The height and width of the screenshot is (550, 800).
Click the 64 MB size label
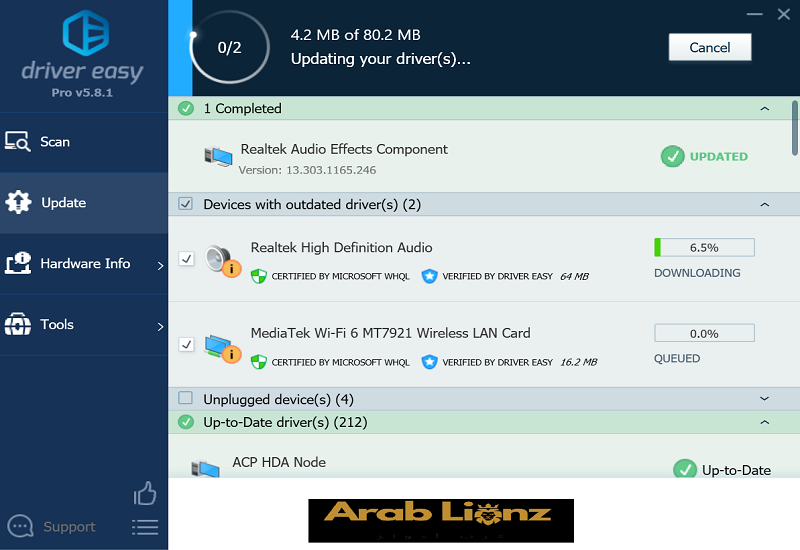pos(574,277)
